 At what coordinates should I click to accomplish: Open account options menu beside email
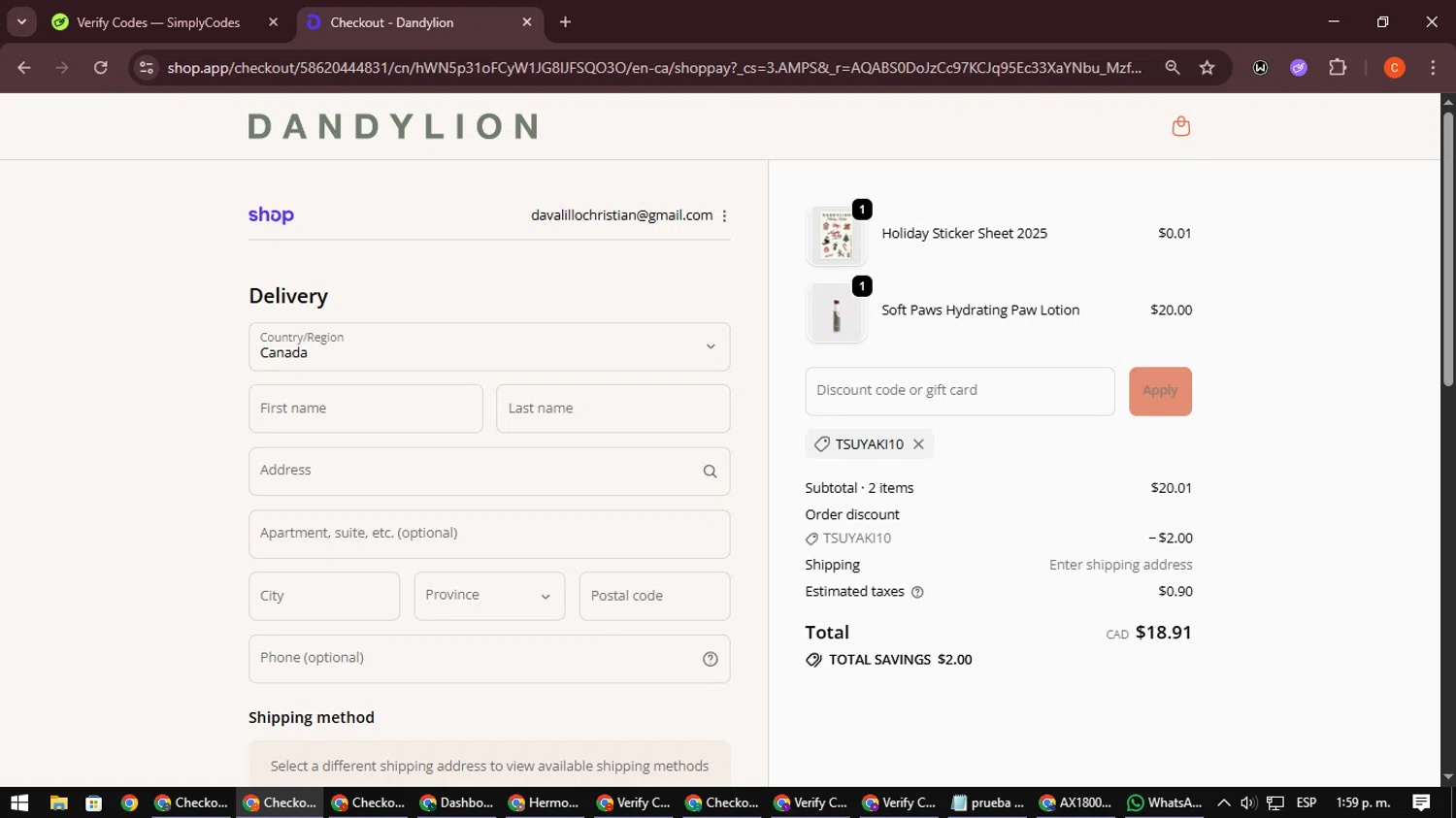click(724, 215)
